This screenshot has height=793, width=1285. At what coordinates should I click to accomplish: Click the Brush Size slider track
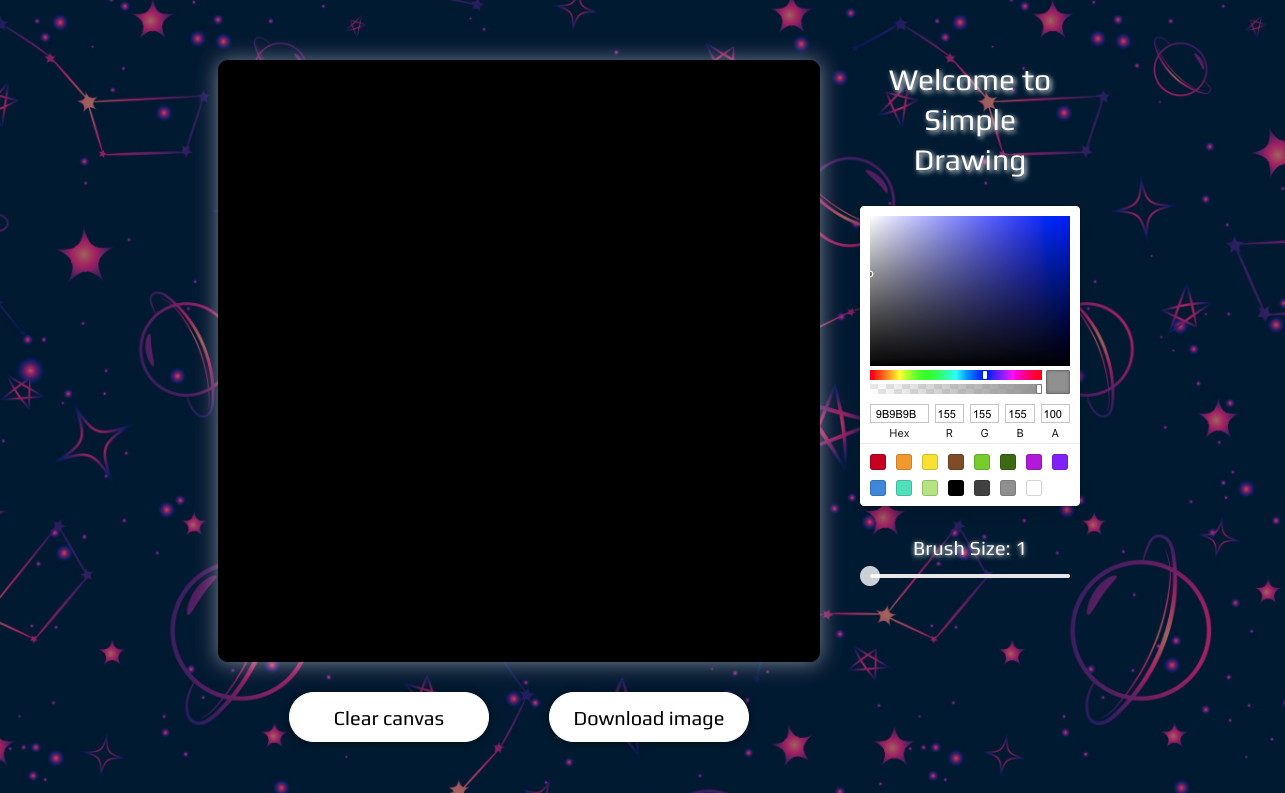coord(970,576)
